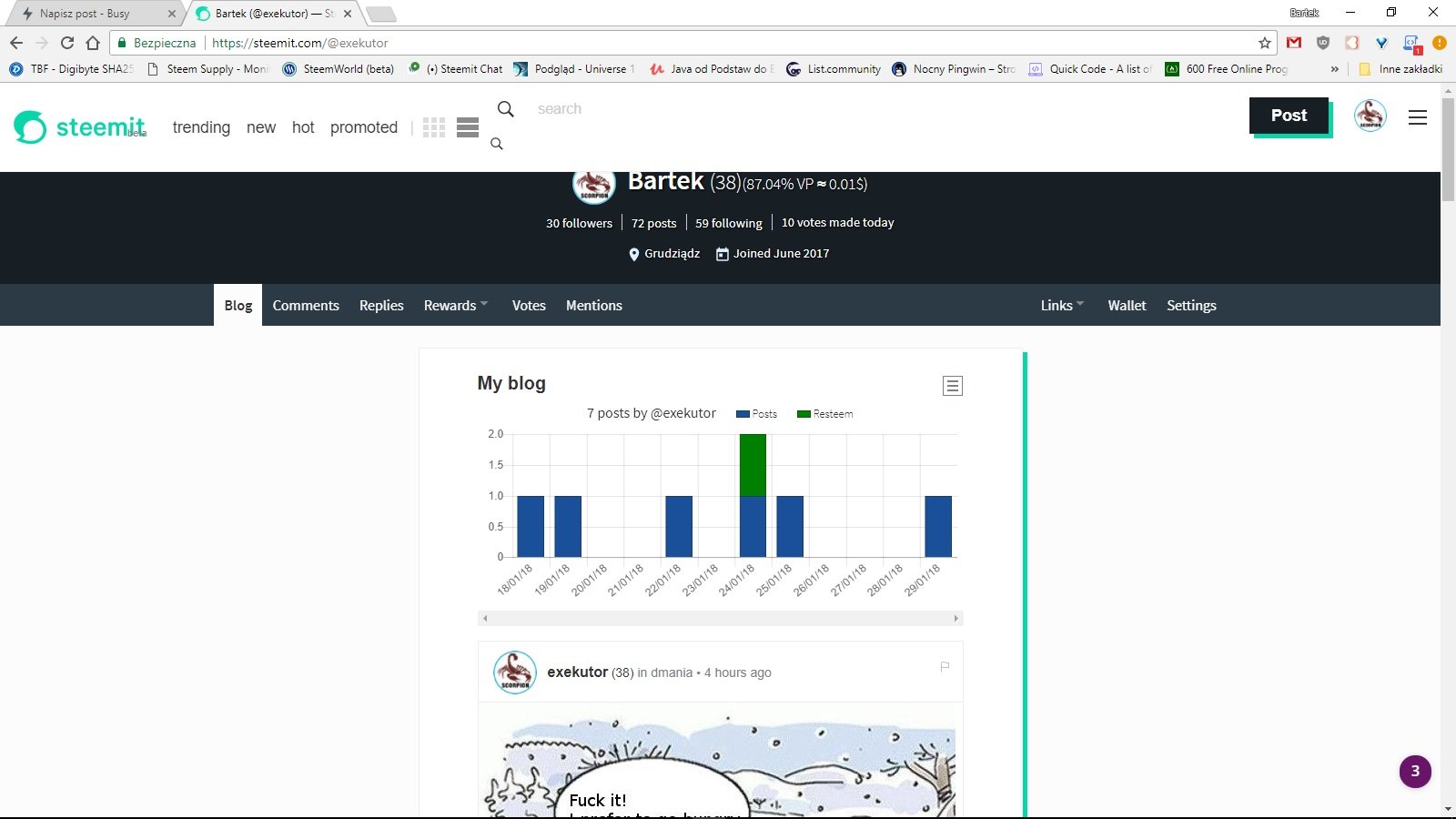
Task: Open the user avatar menu in header
Action: tap(1370, 116)
